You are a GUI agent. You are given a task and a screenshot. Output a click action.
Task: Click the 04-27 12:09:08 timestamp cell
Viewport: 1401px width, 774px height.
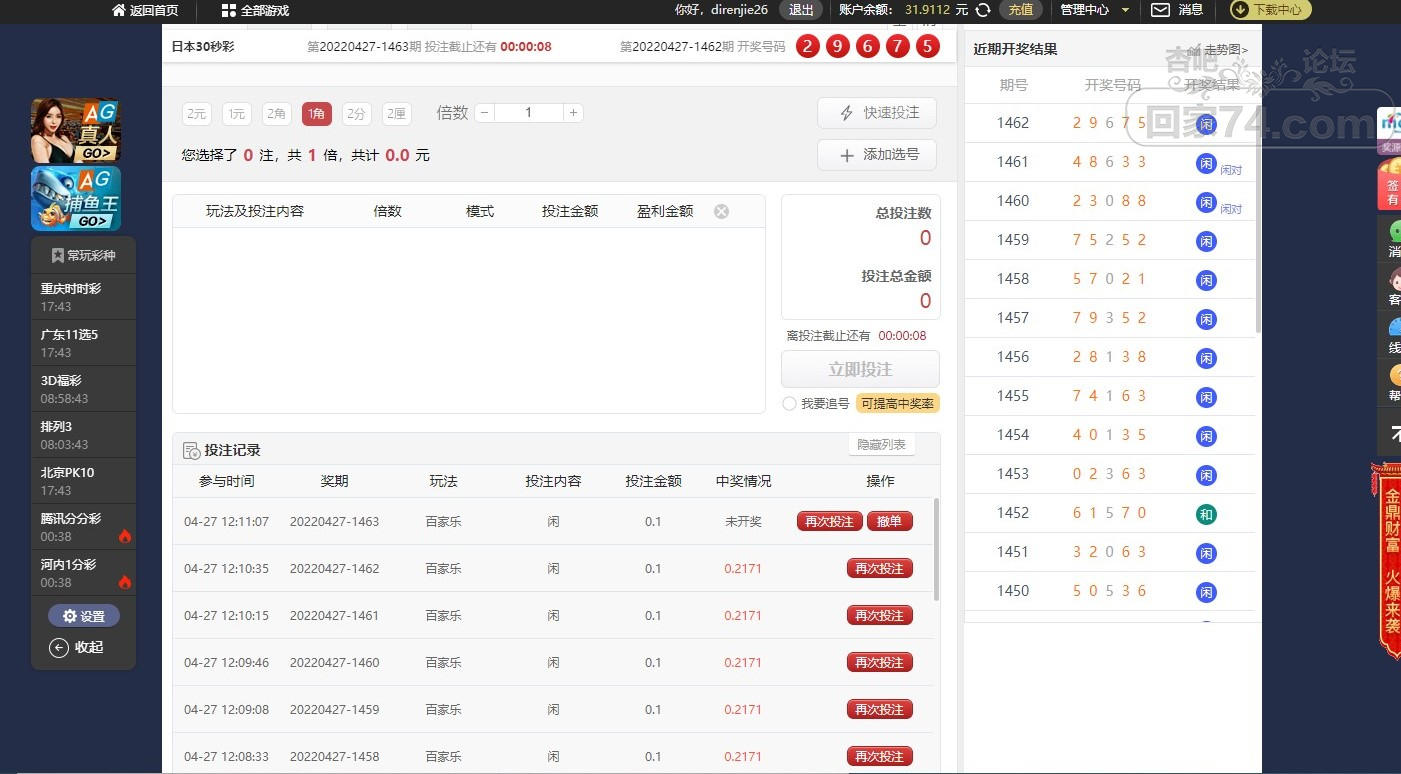click(x=226, y=709)
